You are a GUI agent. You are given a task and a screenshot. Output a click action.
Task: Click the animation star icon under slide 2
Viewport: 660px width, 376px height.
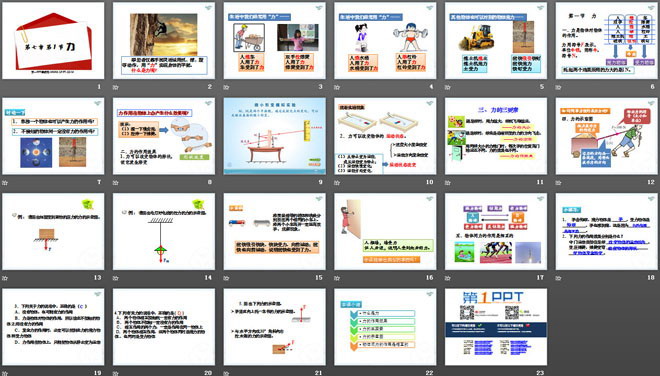pos(116,87)
